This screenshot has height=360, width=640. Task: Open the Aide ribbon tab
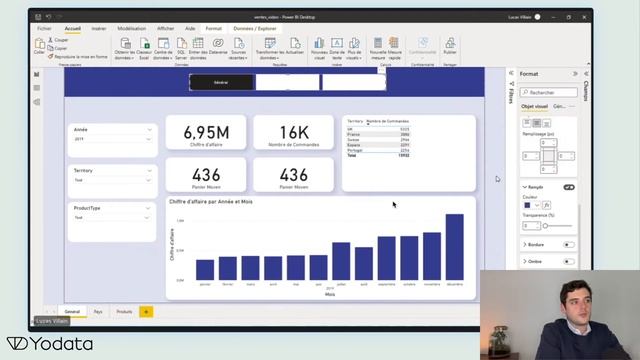190,29
